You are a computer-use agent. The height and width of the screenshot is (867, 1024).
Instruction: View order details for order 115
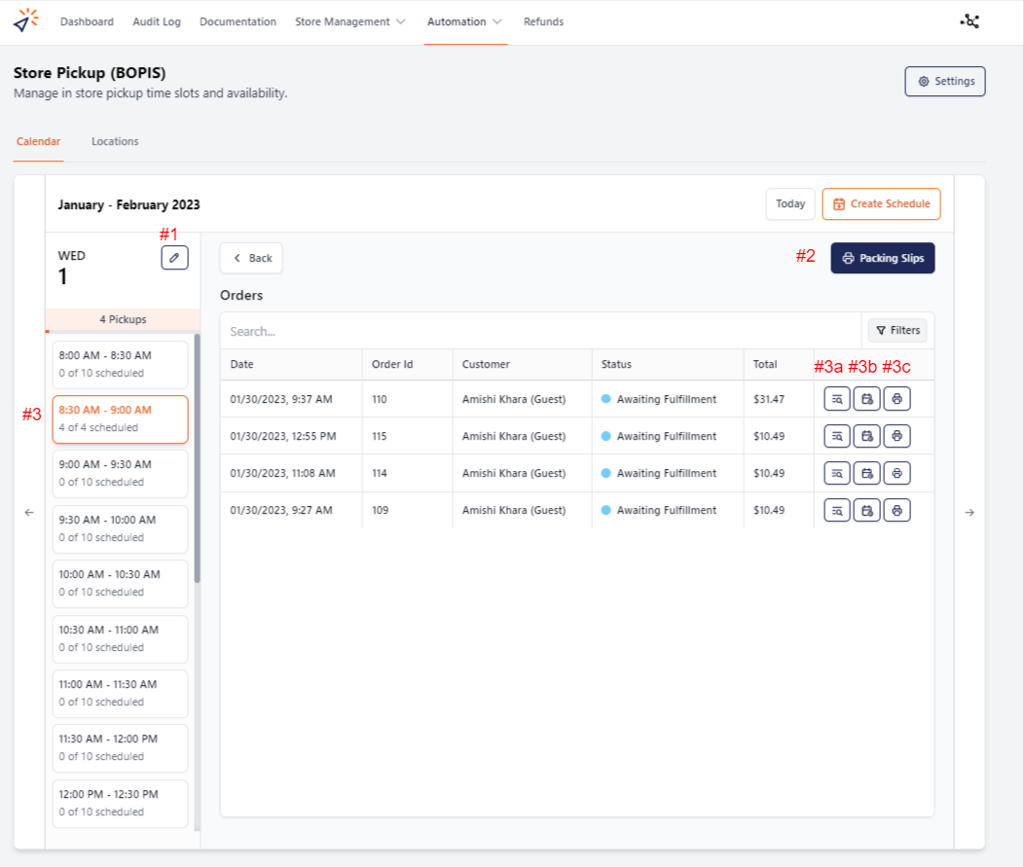(x=837, y=436)
